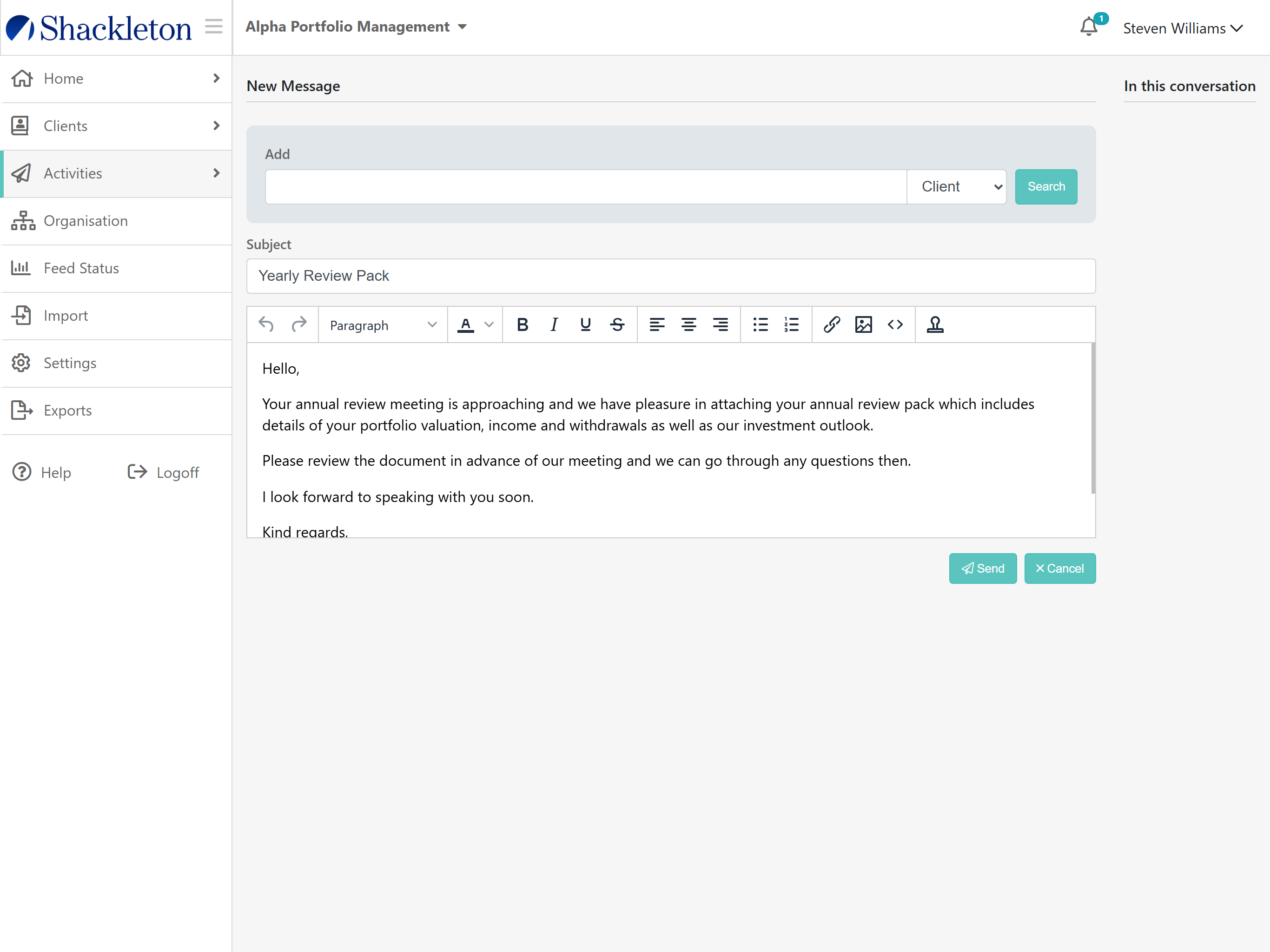Screen dimensions: 1270x952
Task: Click the Home house icon
Action: tap(22, 78)
